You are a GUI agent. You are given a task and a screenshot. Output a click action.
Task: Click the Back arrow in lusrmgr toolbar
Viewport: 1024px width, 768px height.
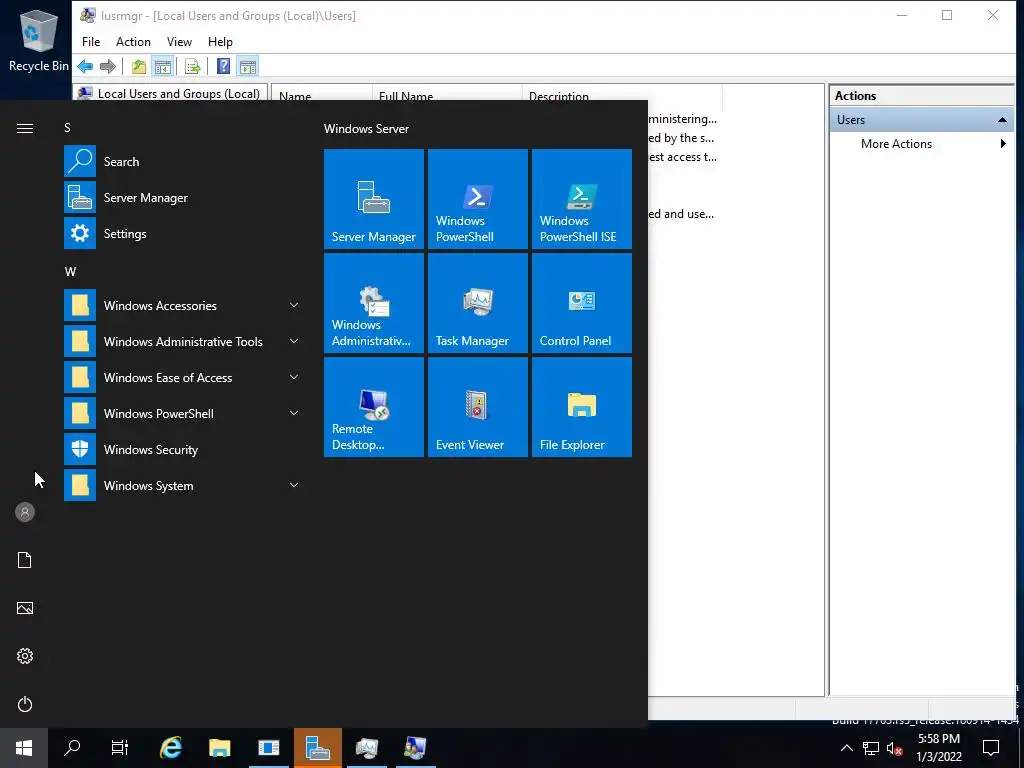point(85,66)
